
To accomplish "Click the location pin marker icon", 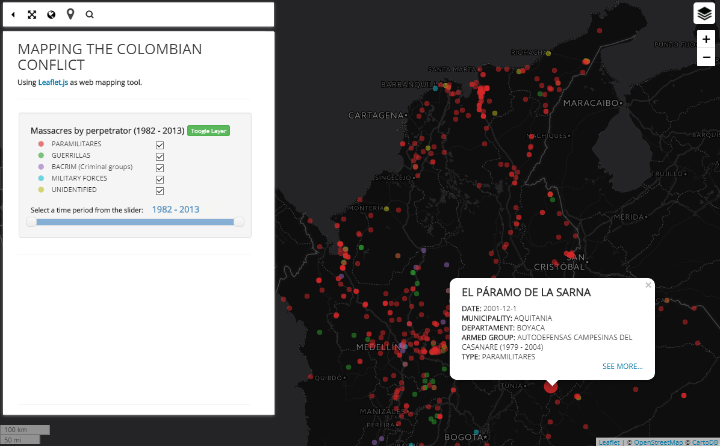I will pyautogui.click(x=70, y=14).
